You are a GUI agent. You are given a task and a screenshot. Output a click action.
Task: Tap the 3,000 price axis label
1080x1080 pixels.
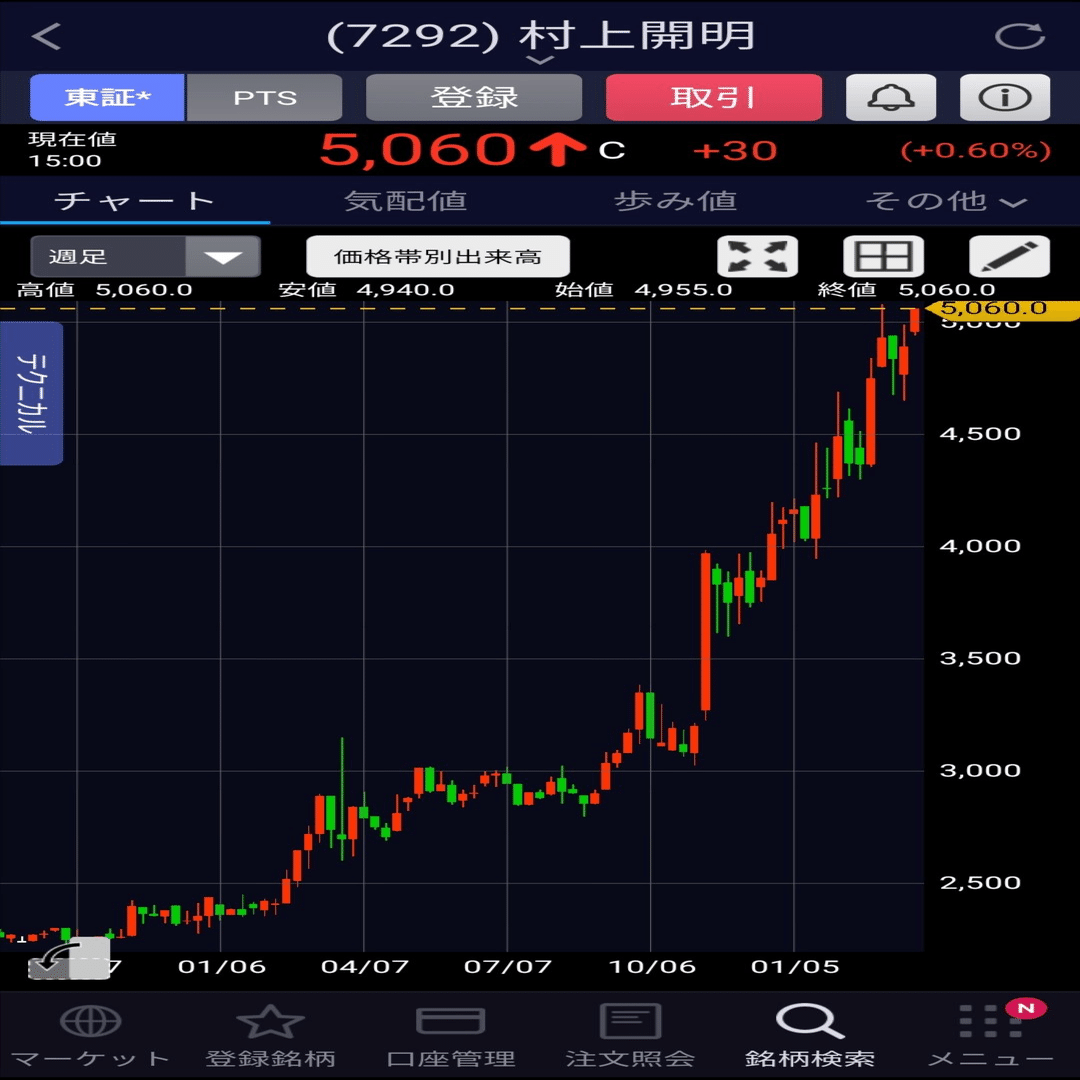click(x=980, y=771)
